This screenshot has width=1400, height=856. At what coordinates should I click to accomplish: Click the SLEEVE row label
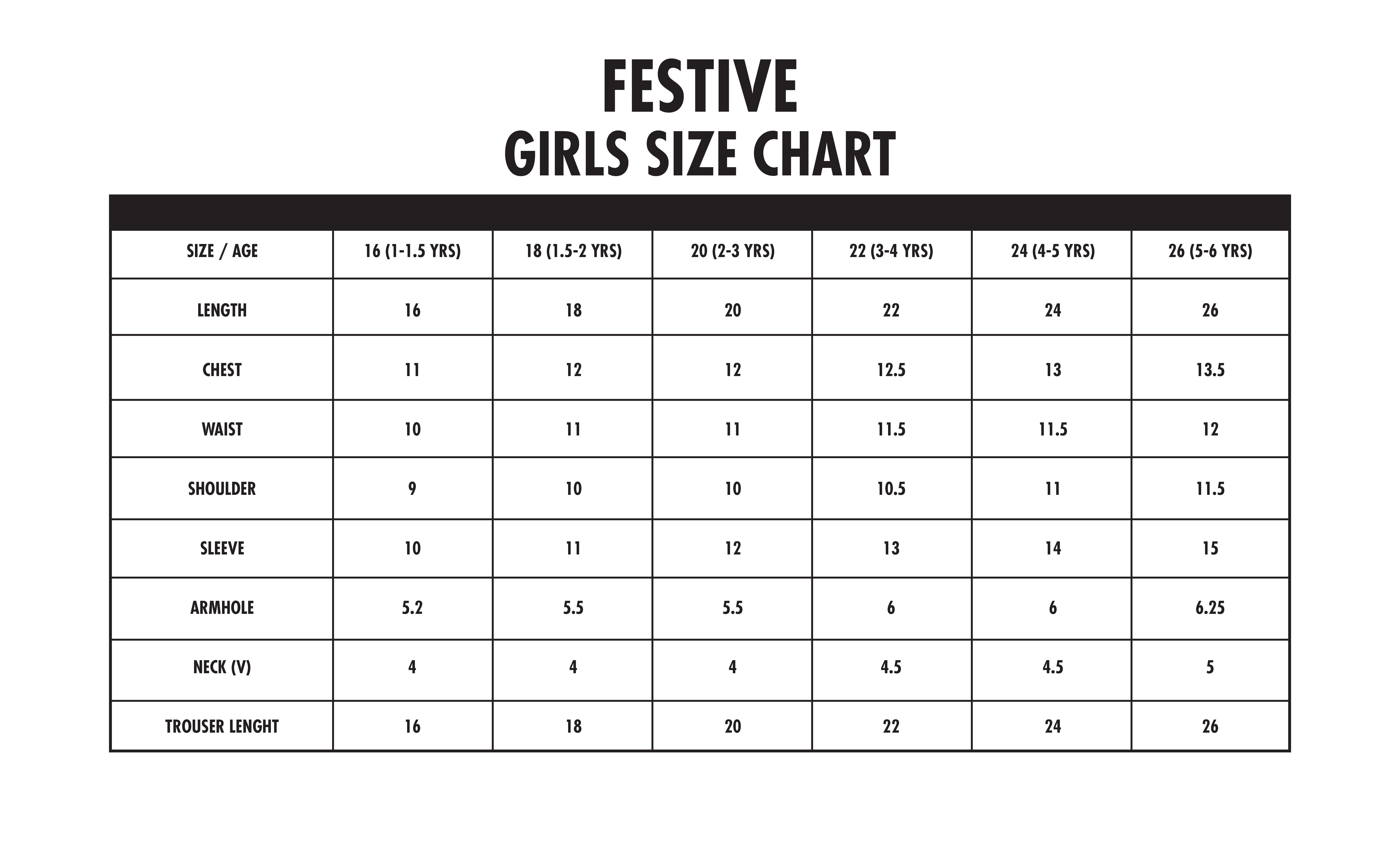[x=222, y=548]
